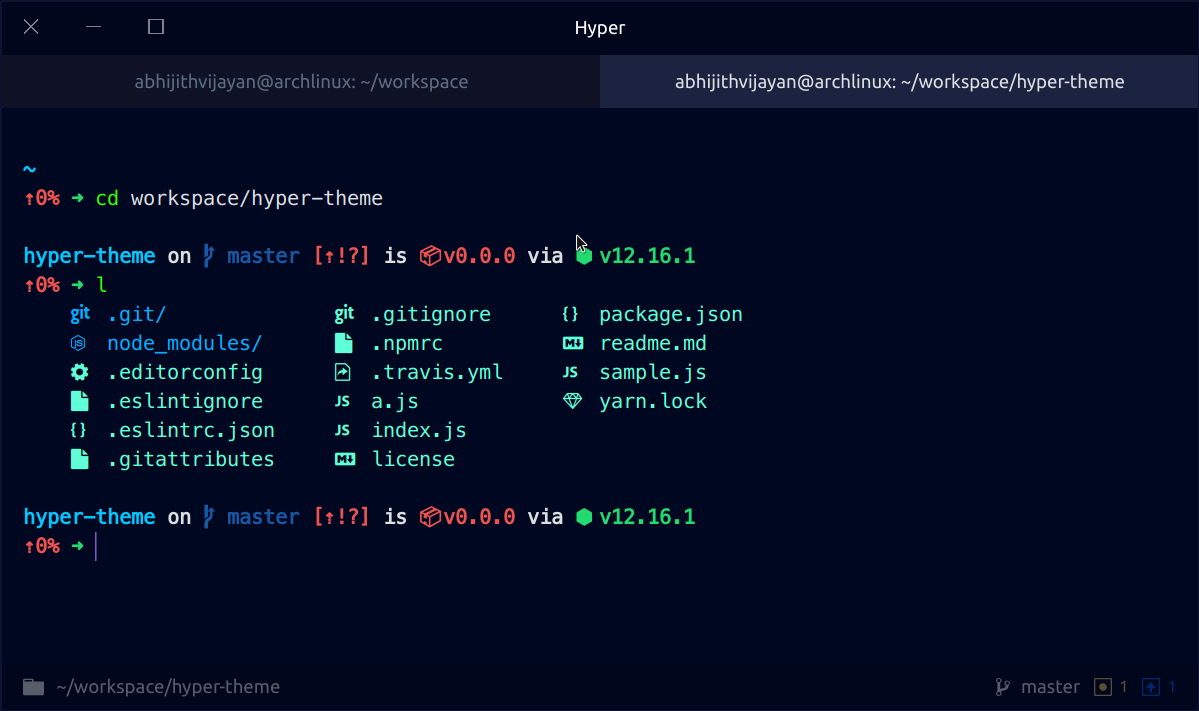The image size is (1199, 711).
Task: Close the Hyper window
Action: 31,27
